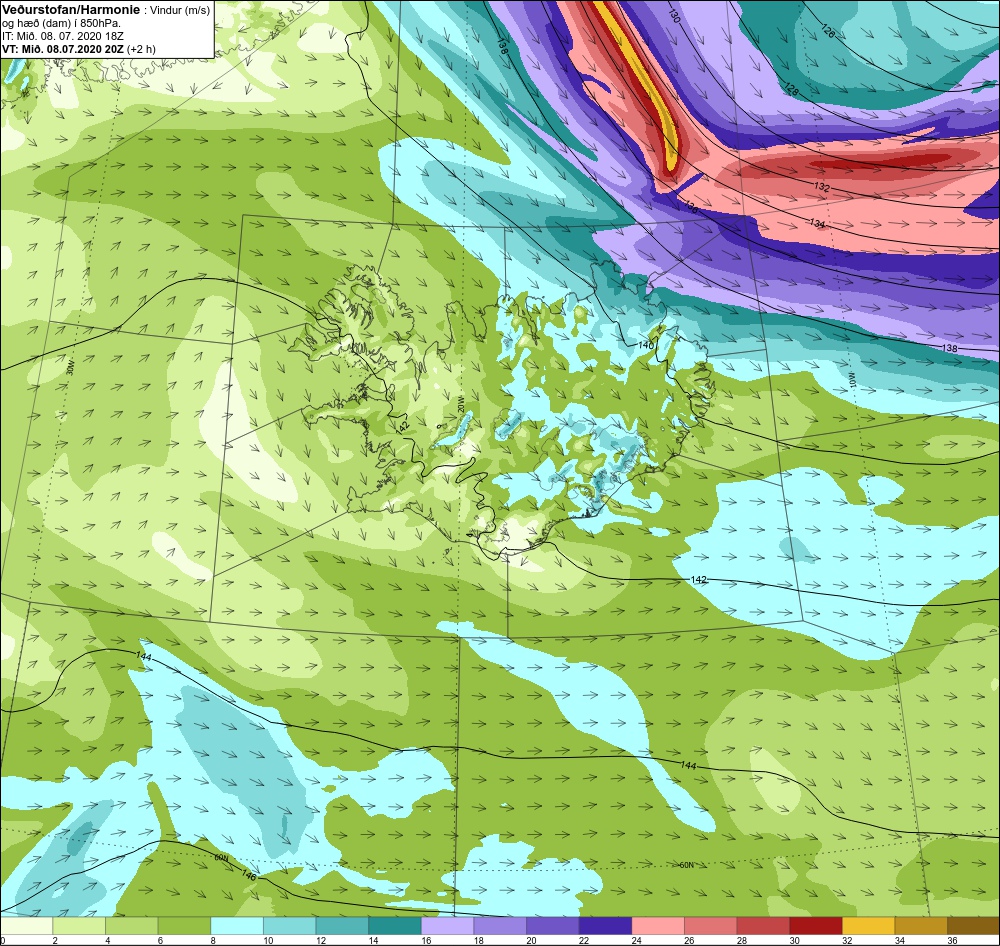Click the 126 contour label
The image size is (1000, 946).
click(x=827, y=30)
